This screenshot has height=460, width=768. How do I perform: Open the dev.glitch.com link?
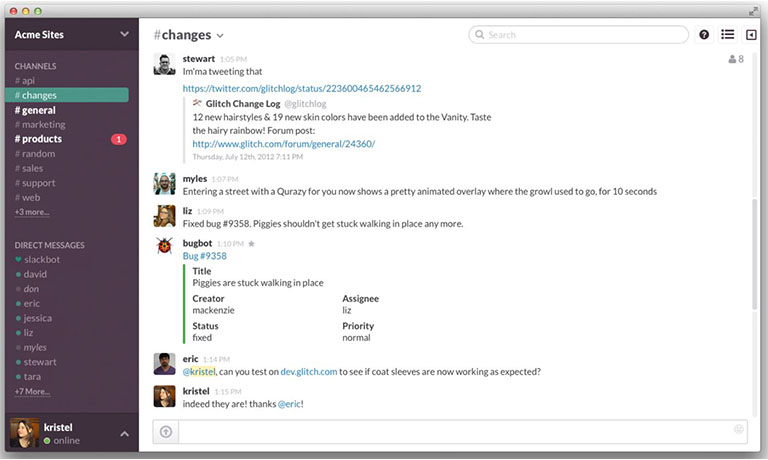[309, 372]
